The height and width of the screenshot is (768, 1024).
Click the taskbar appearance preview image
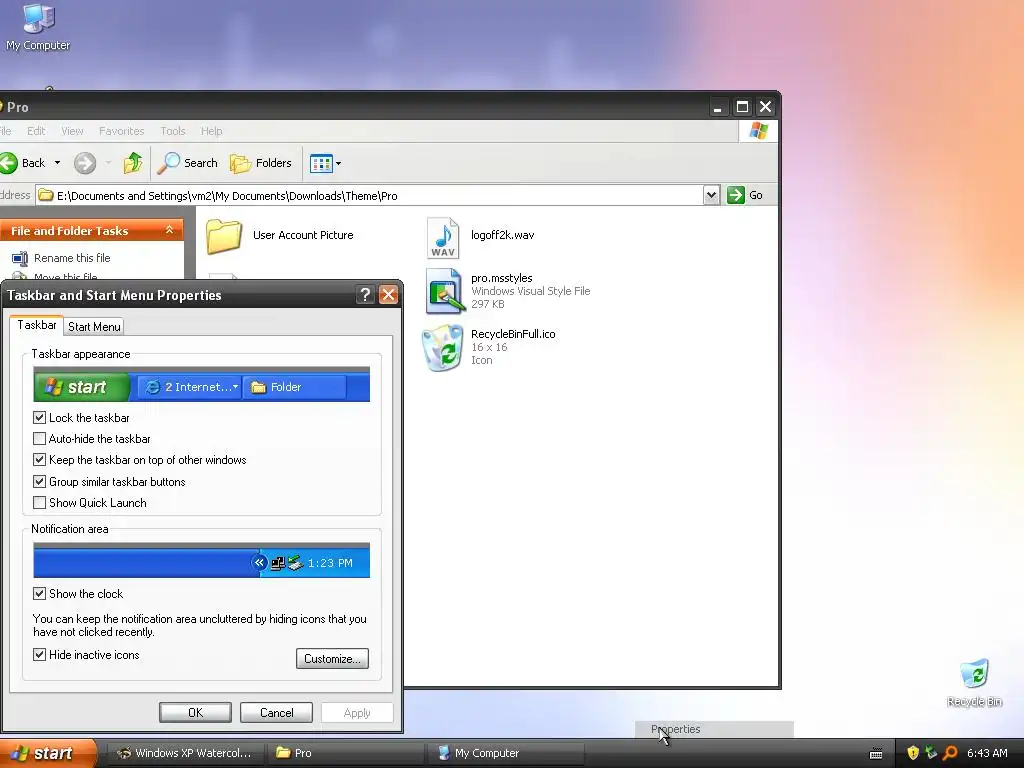point(201,384)
